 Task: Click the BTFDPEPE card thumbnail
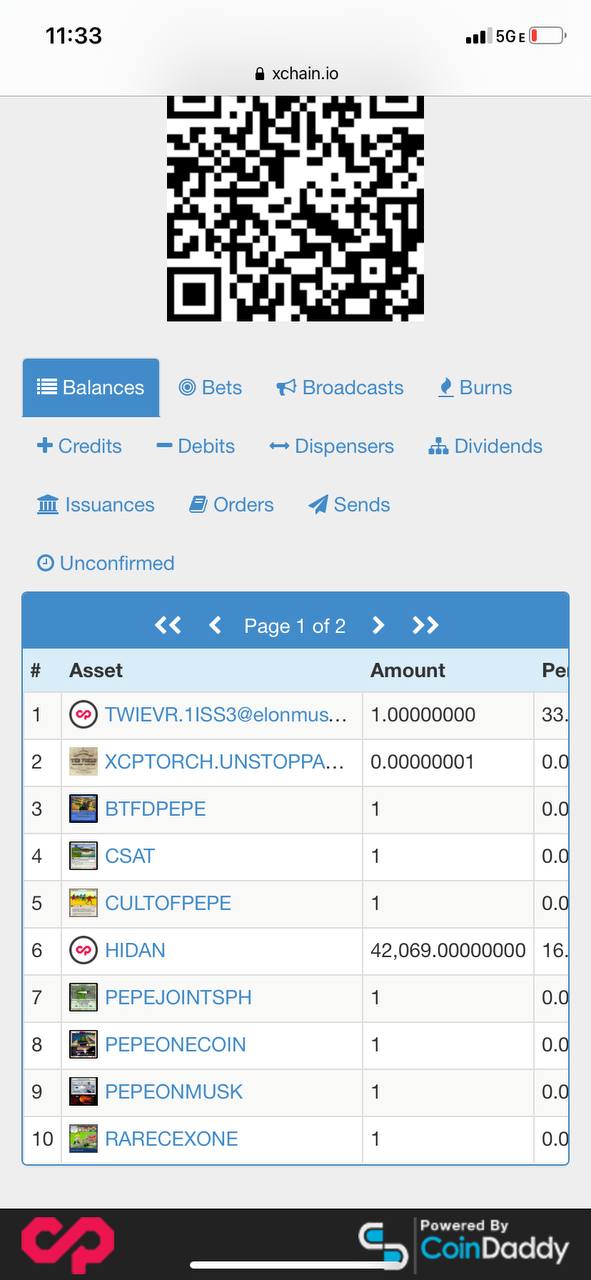pos(83,809)
